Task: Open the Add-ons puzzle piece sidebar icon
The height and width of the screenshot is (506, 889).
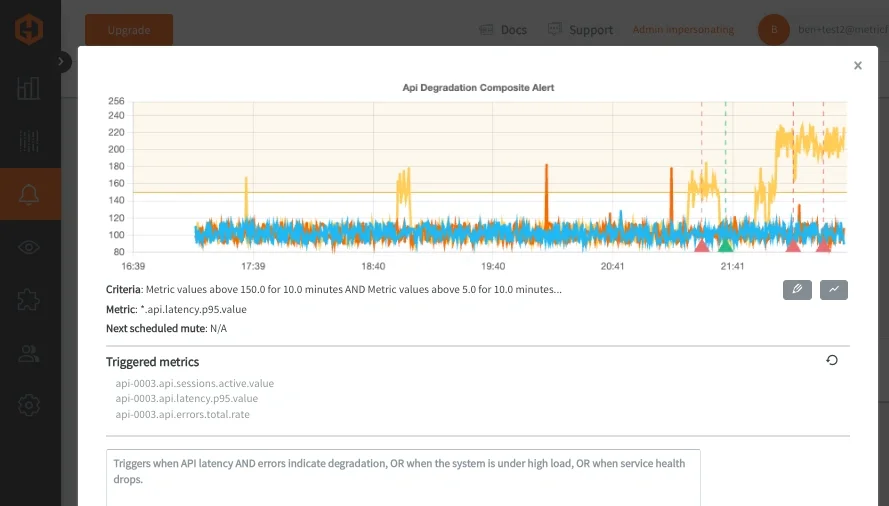Action: pyautogui.click(x=28, y=300)
